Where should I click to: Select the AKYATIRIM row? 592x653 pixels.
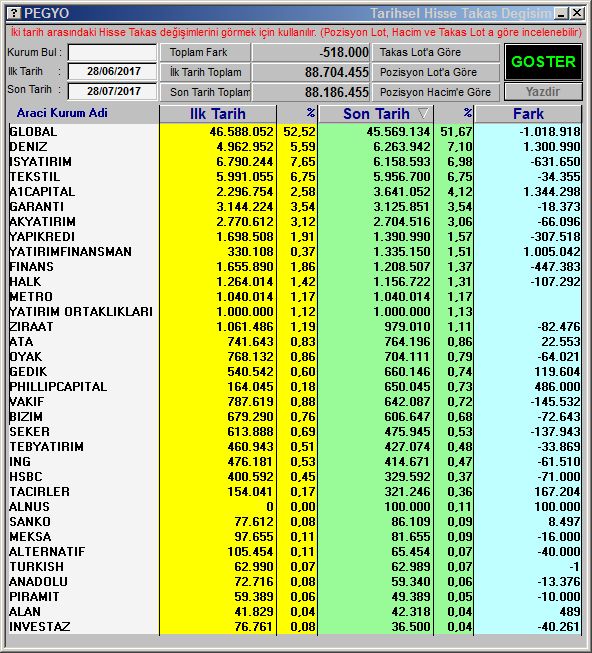click(295, 222)
